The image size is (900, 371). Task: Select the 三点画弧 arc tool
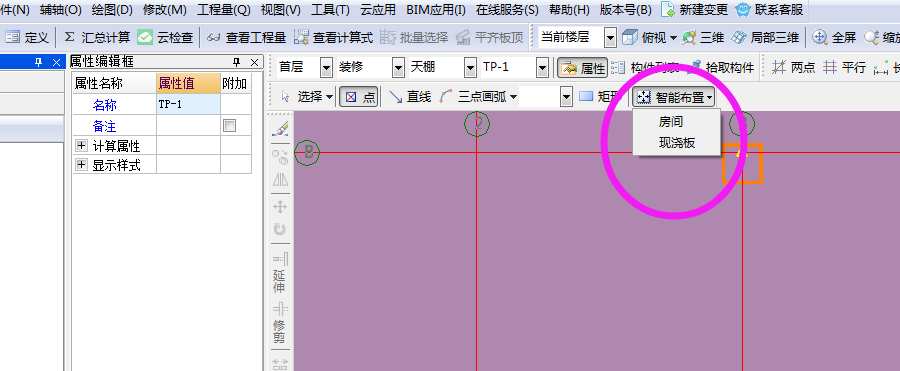tap(473, 97)
